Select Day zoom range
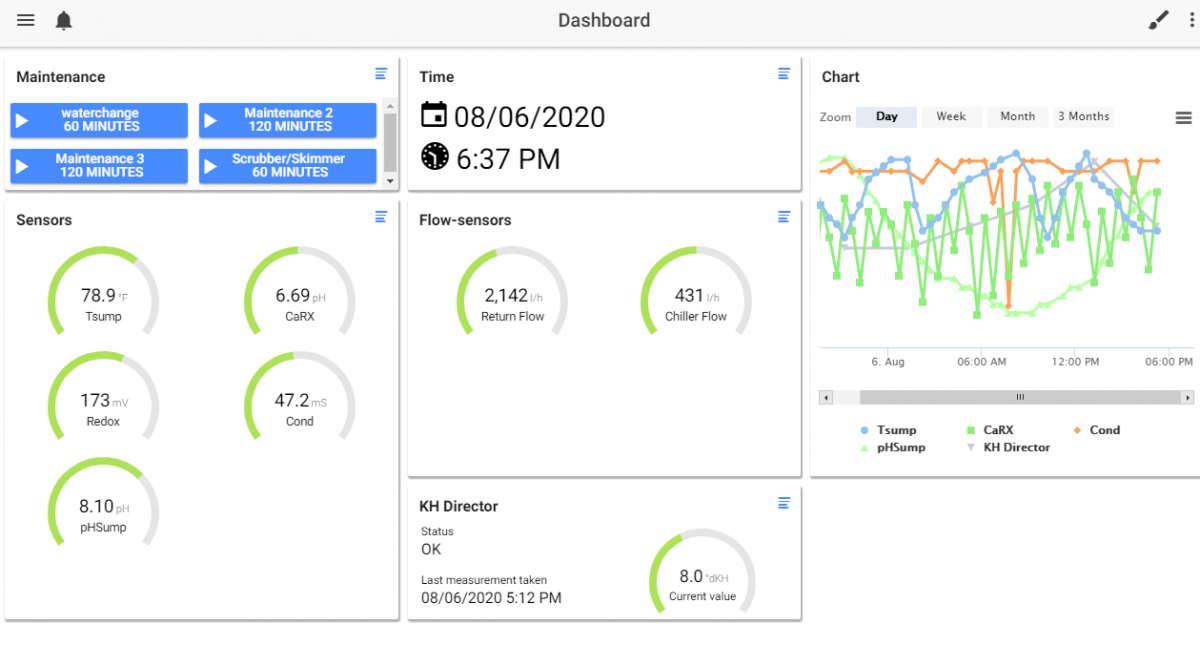This screenshot has height=645, width=1200. point(886,116)
